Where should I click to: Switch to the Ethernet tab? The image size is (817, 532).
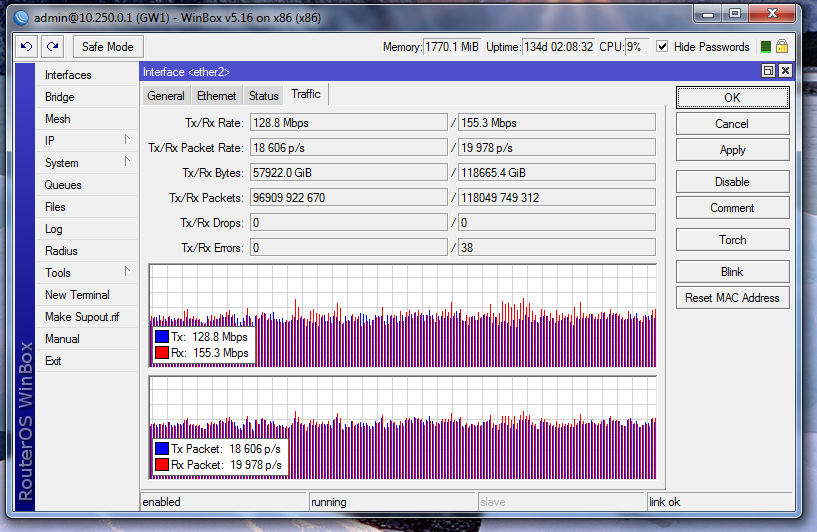[216, 96]
